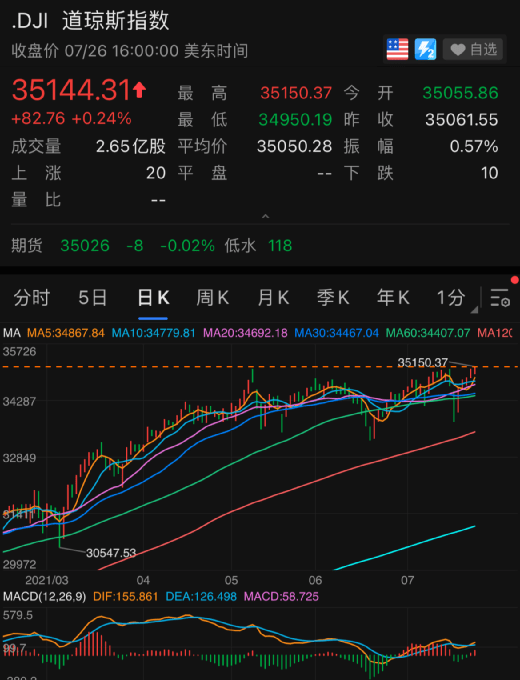This screenshot has width=520, height=680.
Task: Tap the 振幅 value 0.57%
Action: pos(474,147)
